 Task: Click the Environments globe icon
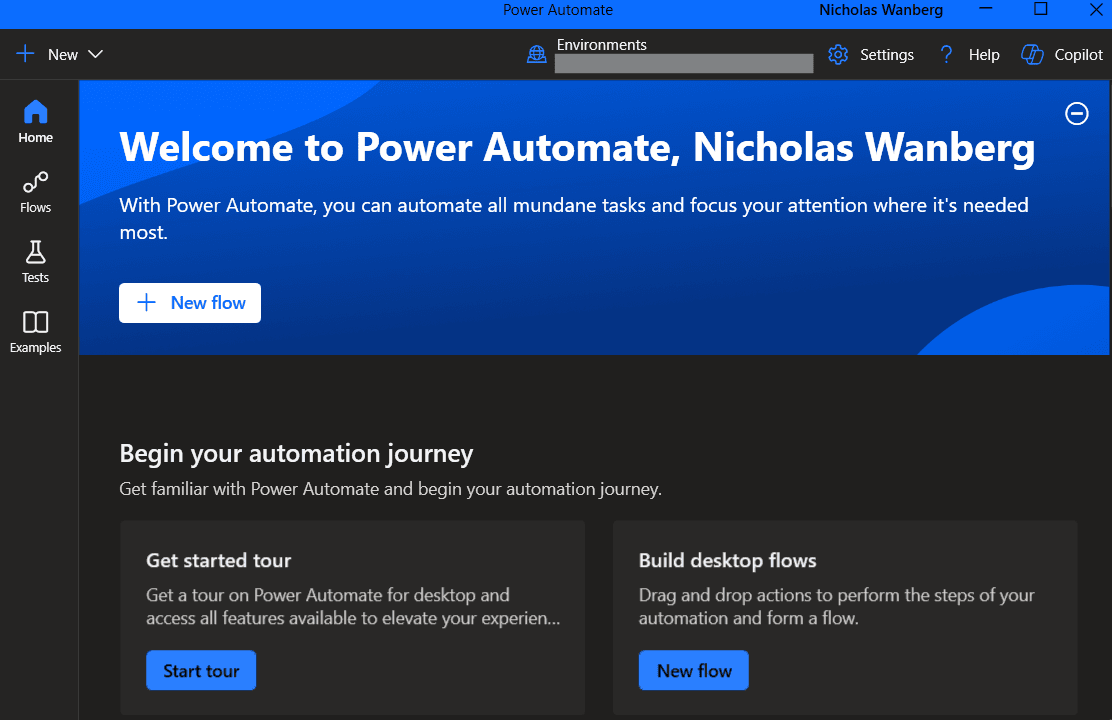point(537,55)
